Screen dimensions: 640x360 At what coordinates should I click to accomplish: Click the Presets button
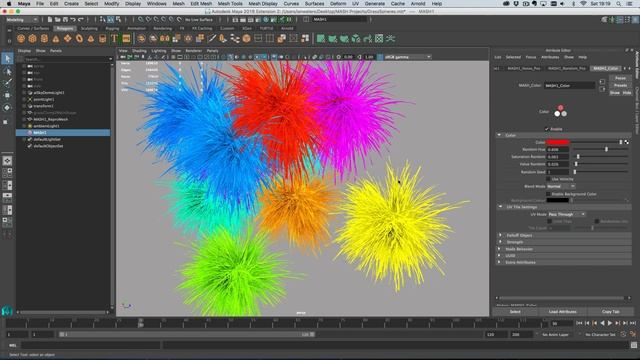(x=620, y=85)
